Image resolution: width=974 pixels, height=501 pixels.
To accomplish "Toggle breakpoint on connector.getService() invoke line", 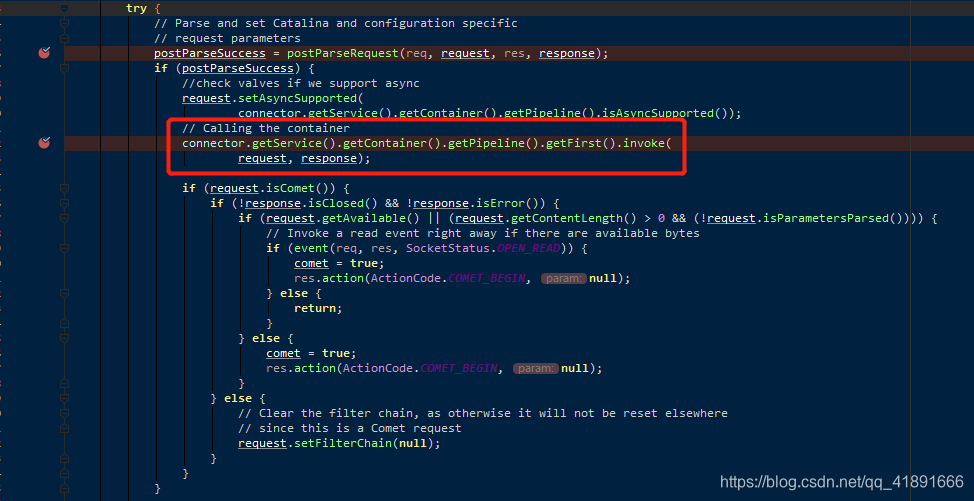I will click(x=44, y=143).
